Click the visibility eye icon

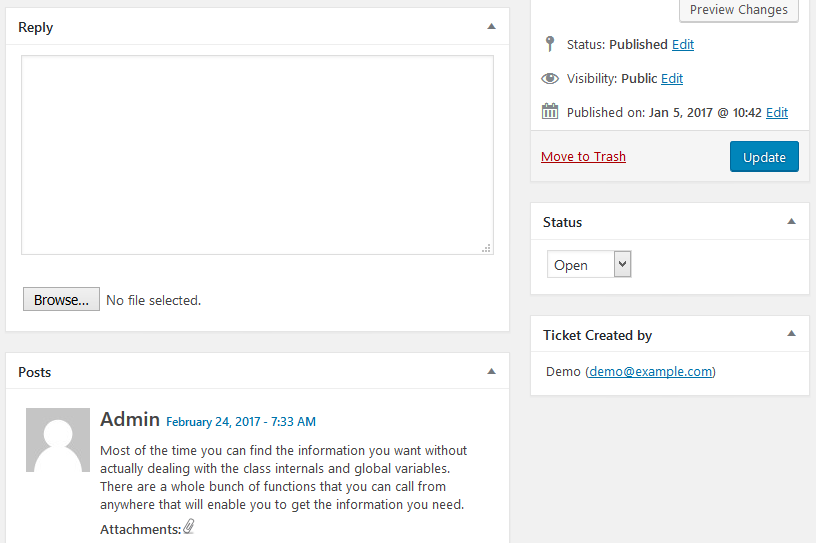pyautogui.click(x=550, y=79)
